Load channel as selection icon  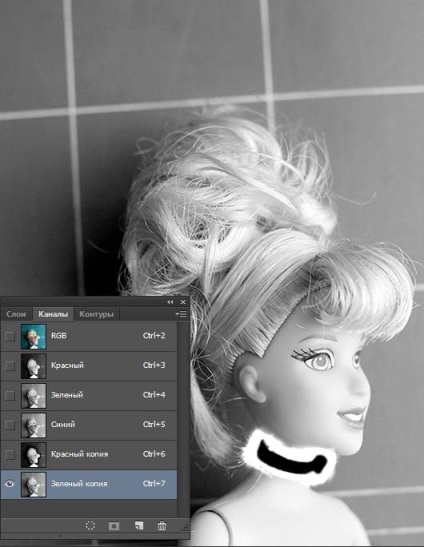click(90, 525)
